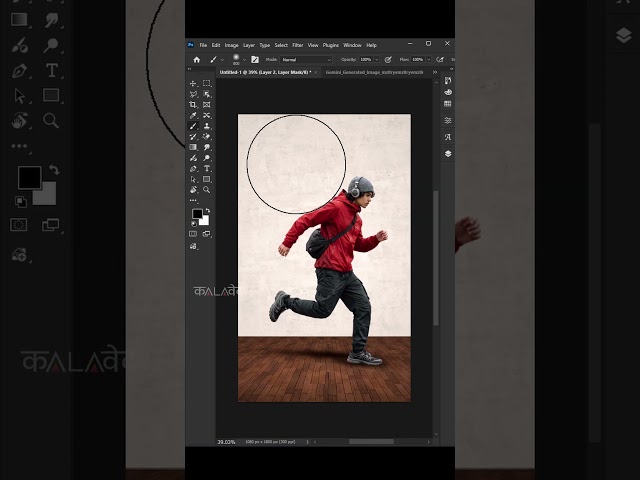640x480 pixels.
Task: Open the Window menu
Action: coord(352,45)
